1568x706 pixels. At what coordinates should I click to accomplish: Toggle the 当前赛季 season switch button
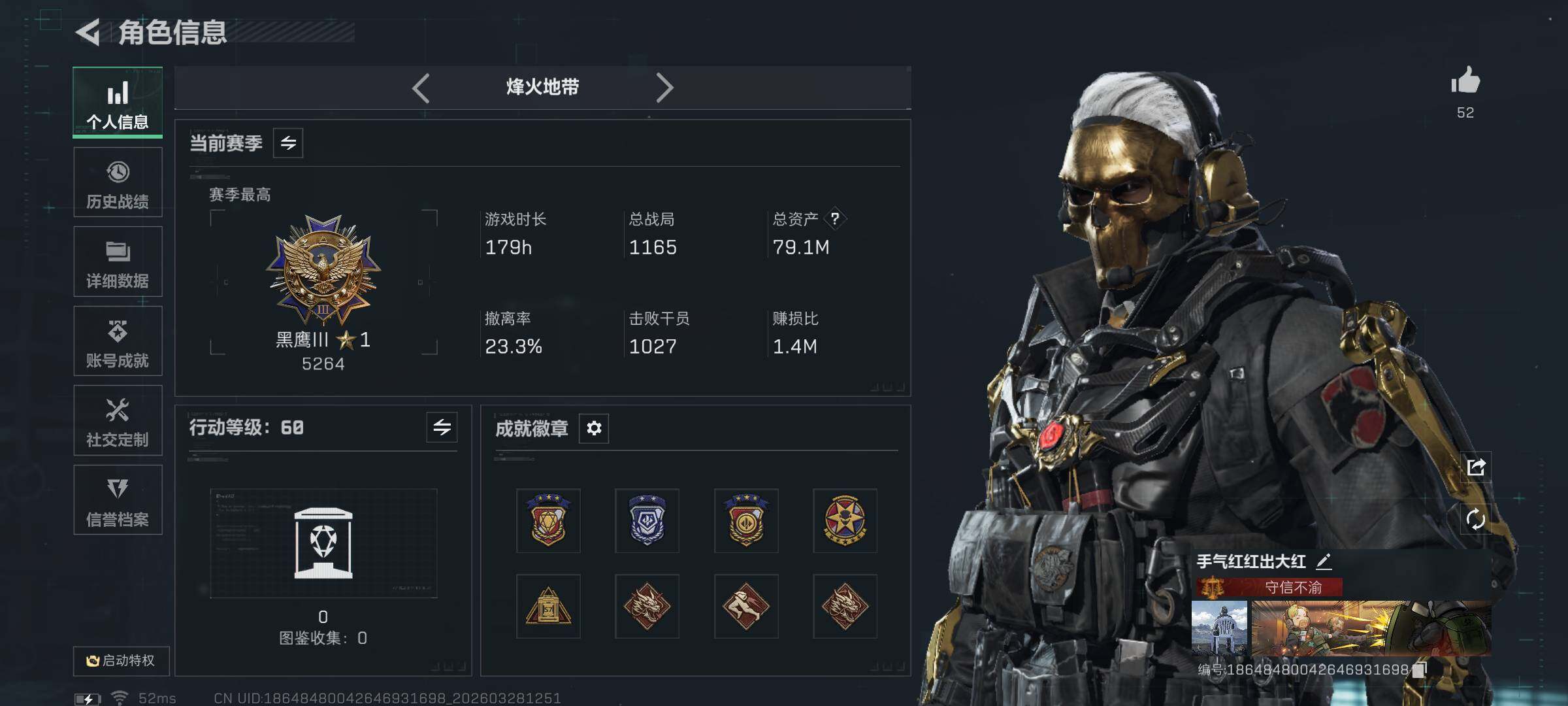288,143
